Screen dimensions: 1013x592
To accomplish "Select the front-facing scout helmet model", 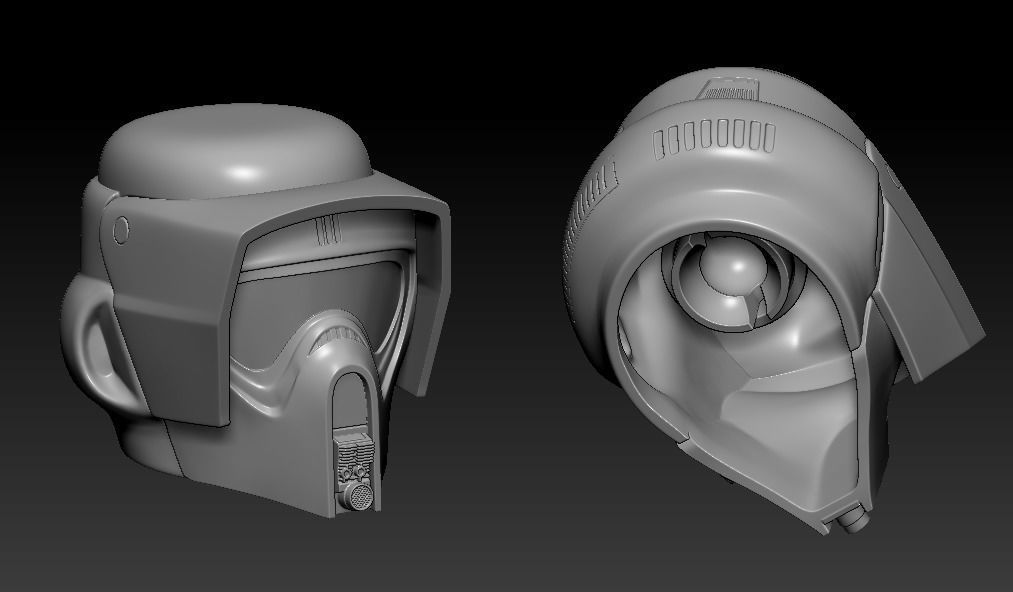I will tap(255, 310).
